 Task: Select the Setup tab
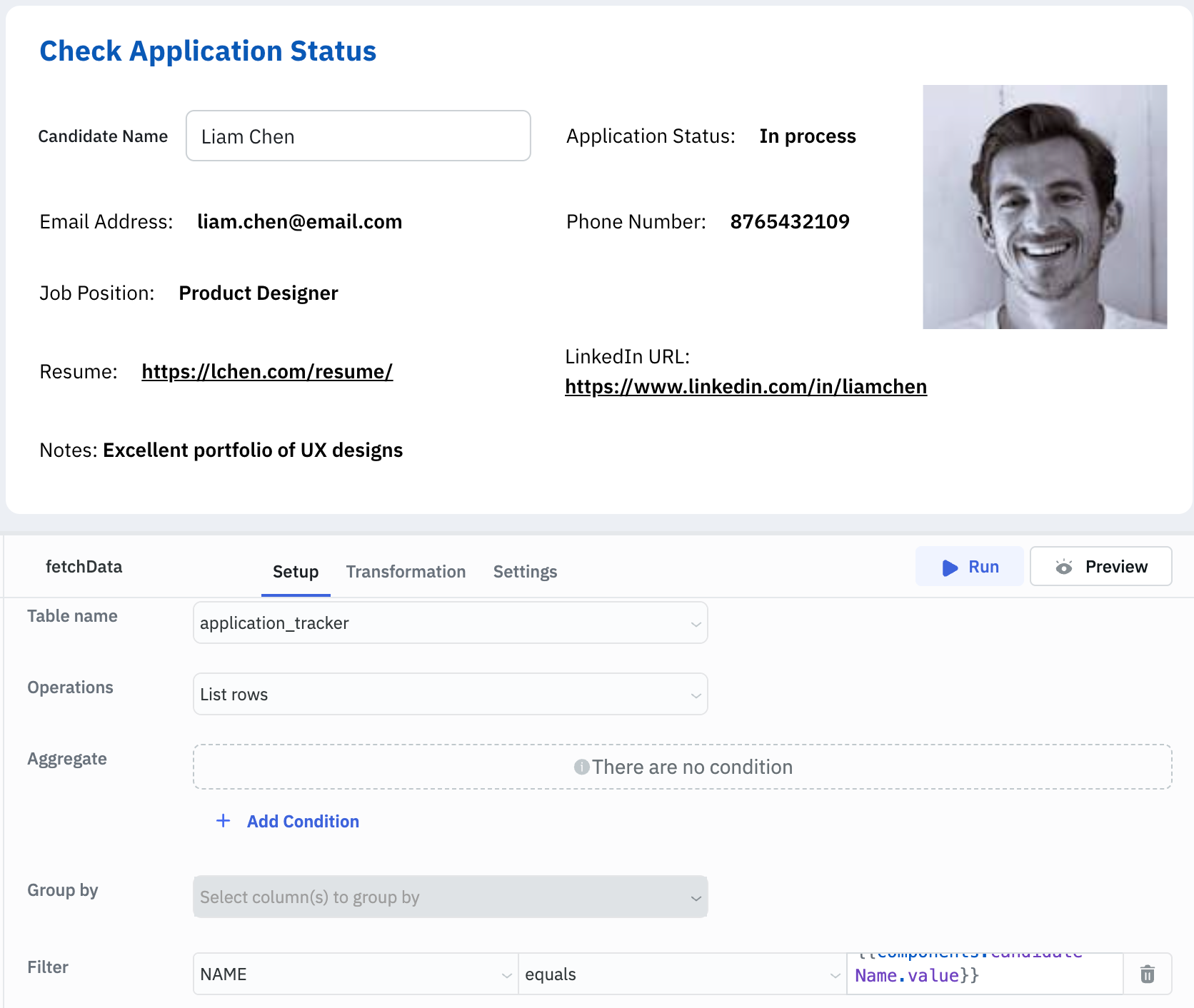pyautogui.click(x=296, y=572)
